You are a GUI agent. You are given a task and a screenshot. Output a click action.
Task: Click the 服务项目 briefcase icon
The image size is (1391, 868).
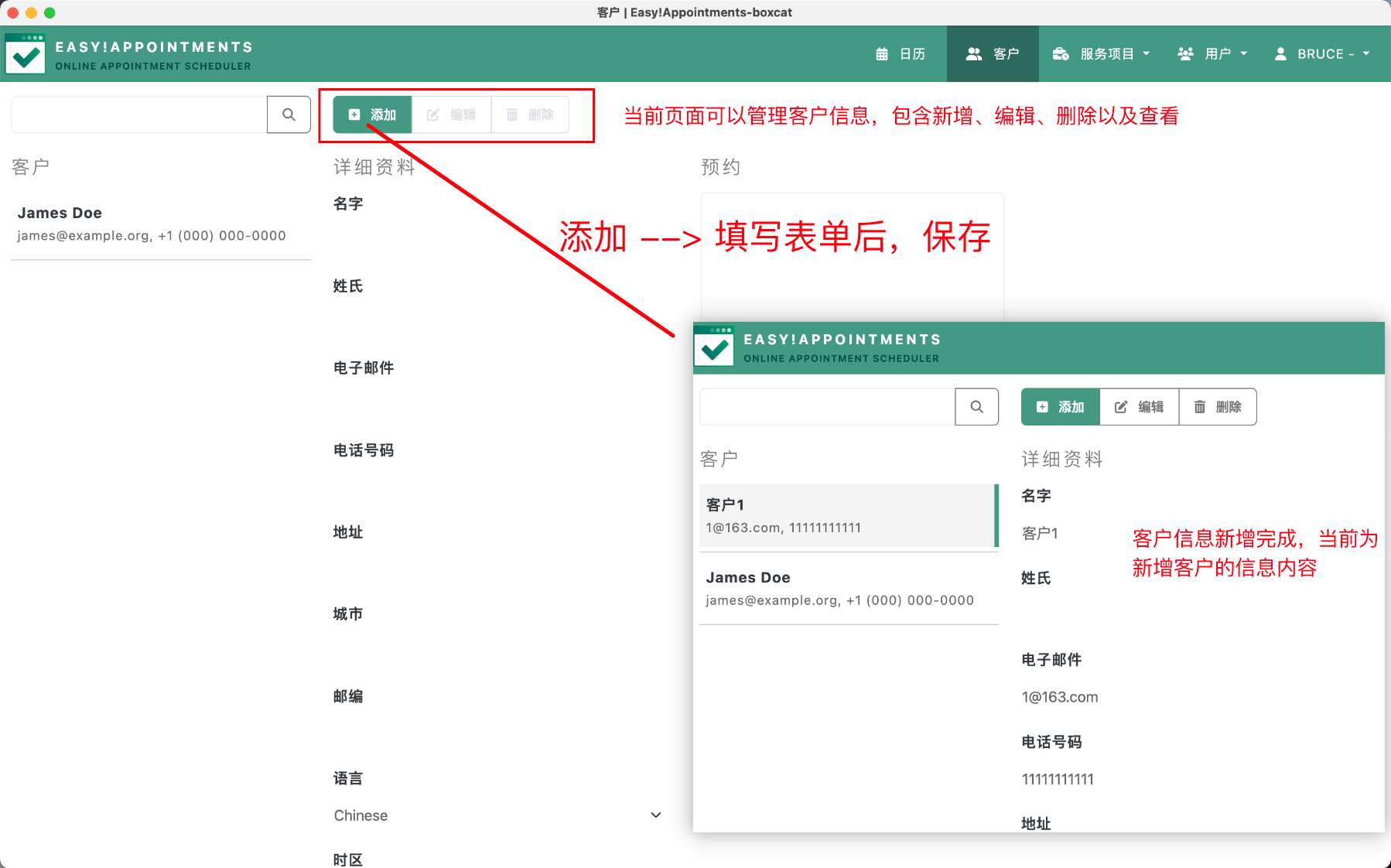coord(1061,54)
